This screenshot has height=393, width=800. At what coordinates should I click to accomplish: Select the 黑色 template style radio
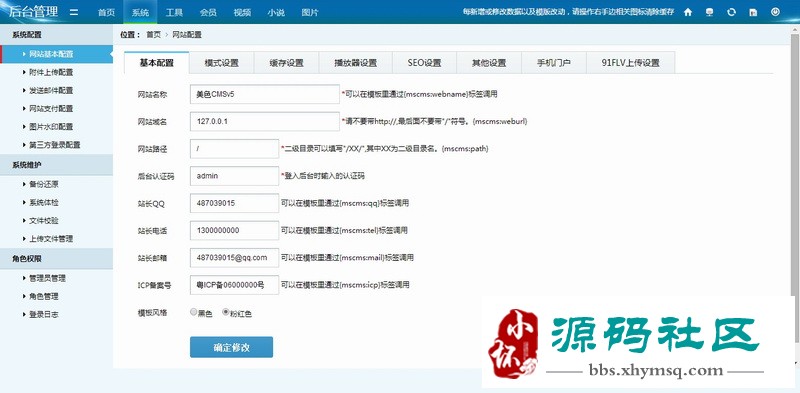194,312
